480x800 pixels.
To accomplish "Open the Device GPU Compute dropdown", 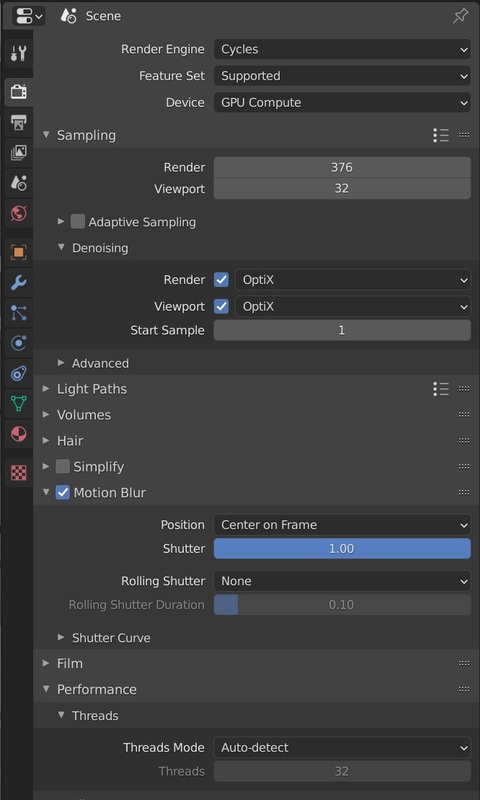I will [x=342, y=103].
